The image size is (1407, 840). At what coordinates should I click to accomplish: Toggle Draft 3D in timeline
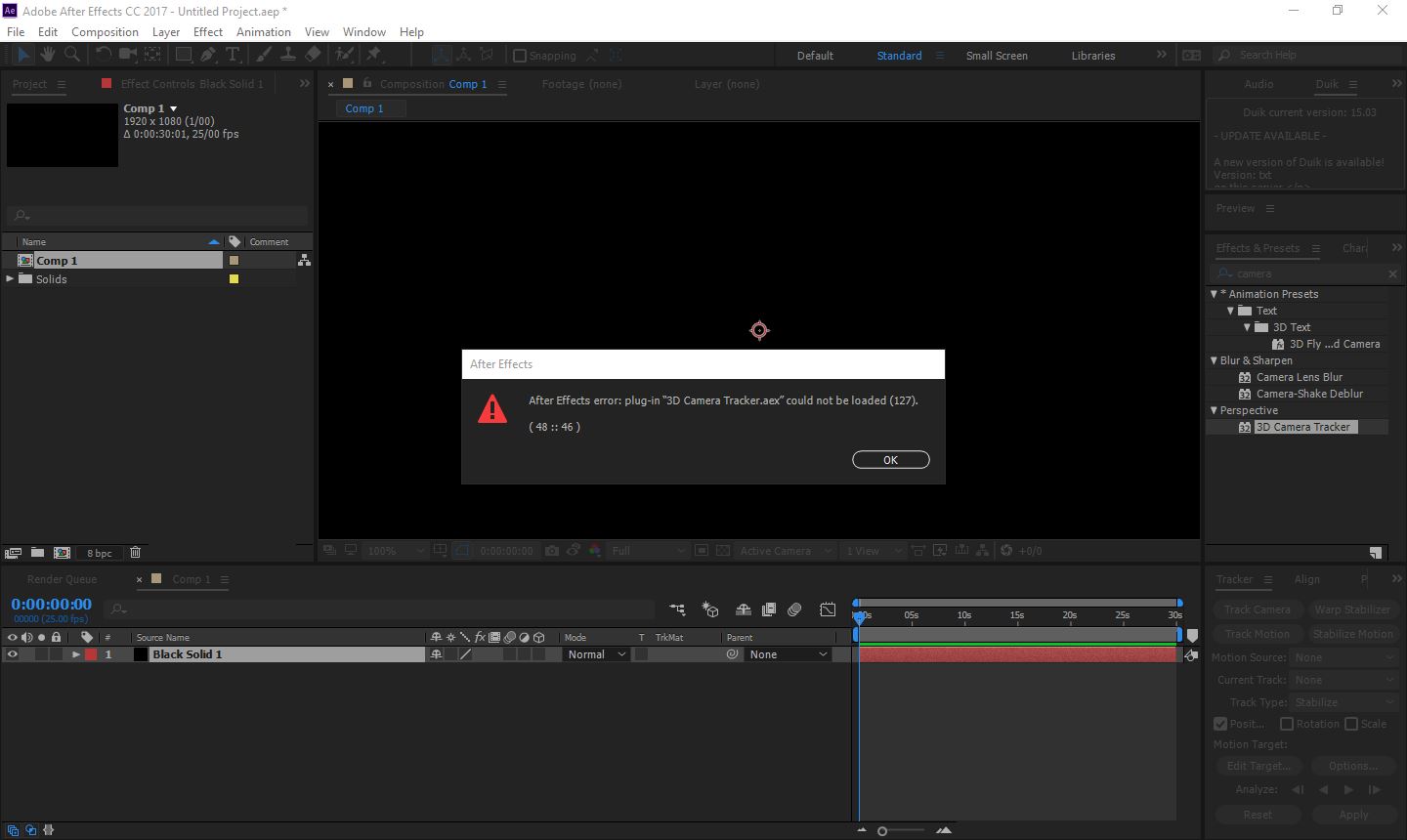[x=710, y=609]
